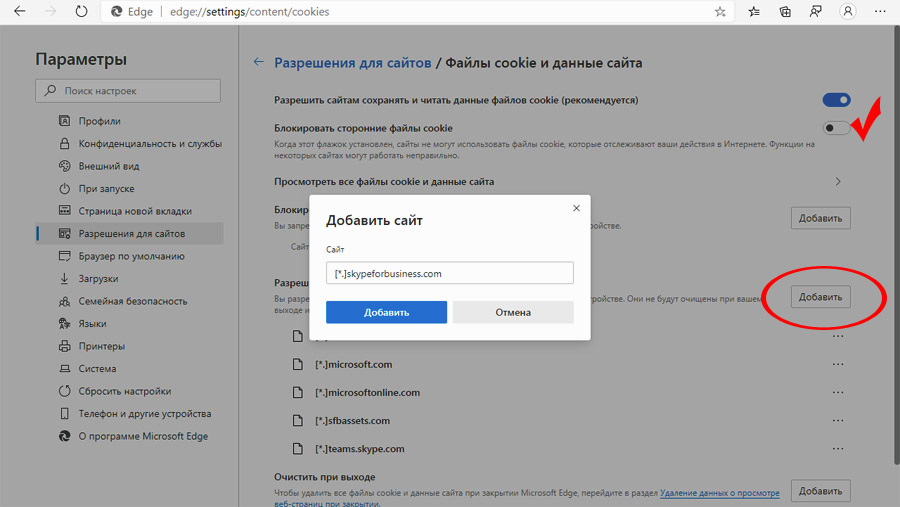This screenshot has height=507, width=900.
Task: Click the address bar URL text
Action: pyautogui.click(x=250, y=11)
